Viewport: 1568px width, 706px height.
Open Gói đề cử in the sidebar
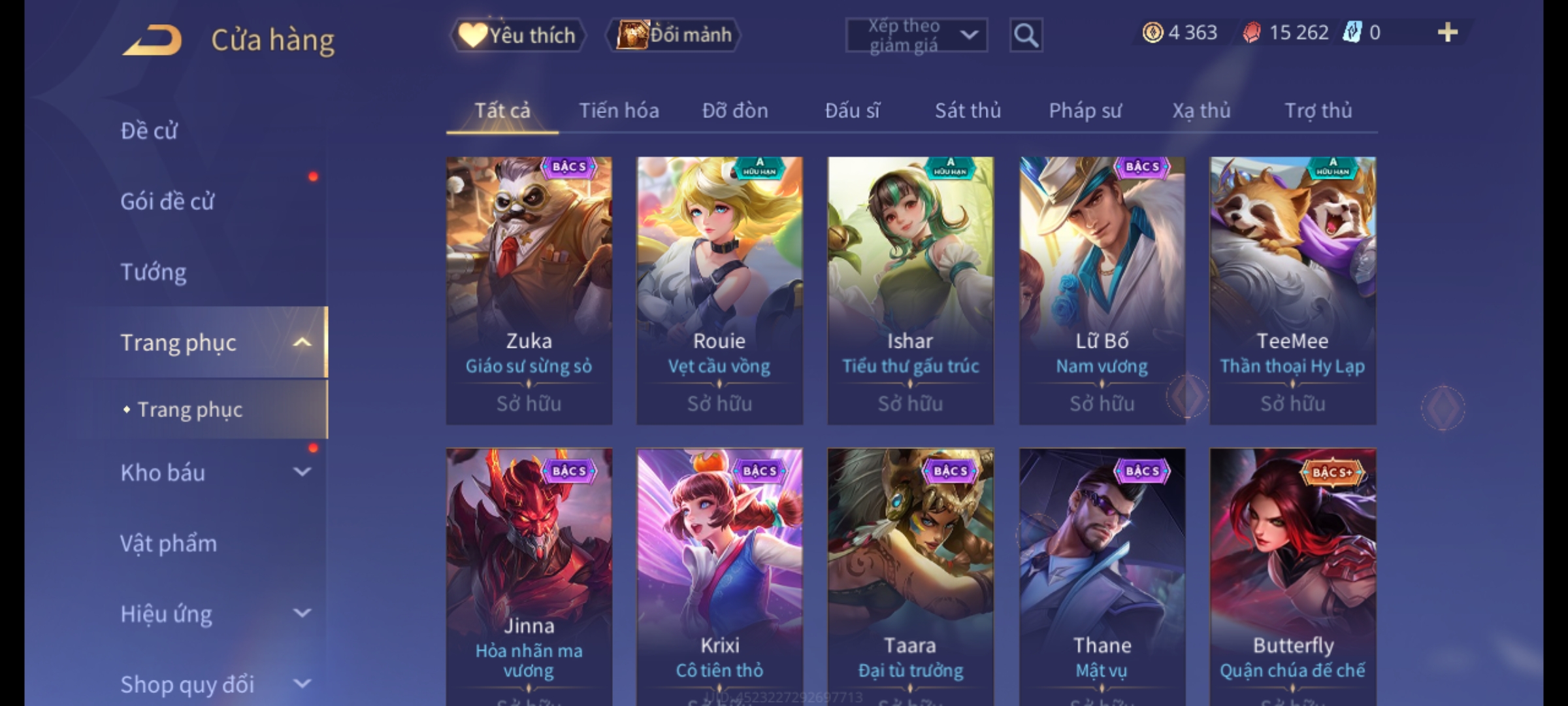[167, 201]
